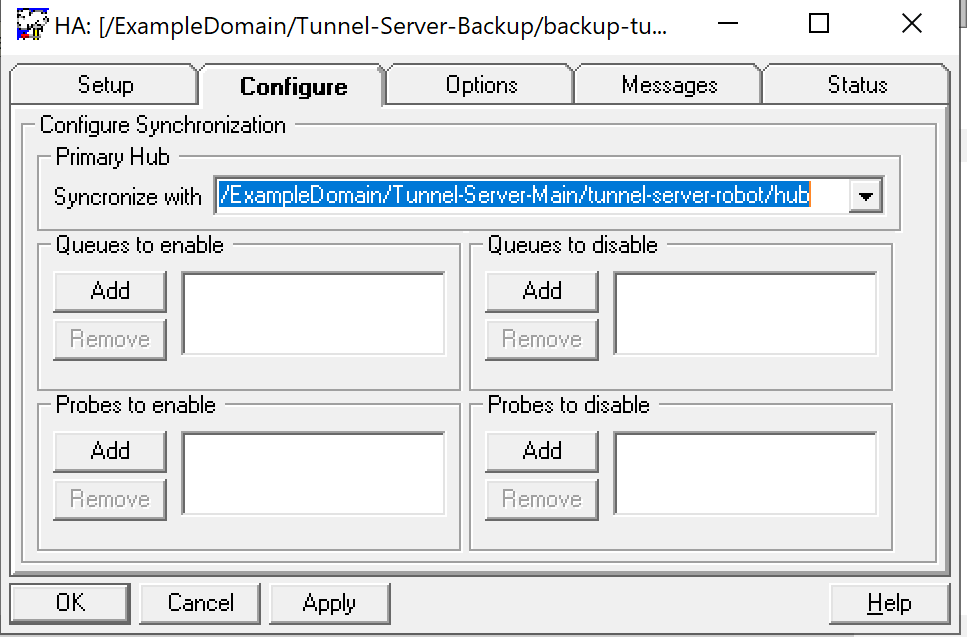Click the Queues to enable list box
Viewport: 967px width, 637px height.
[x=313, y=313]
